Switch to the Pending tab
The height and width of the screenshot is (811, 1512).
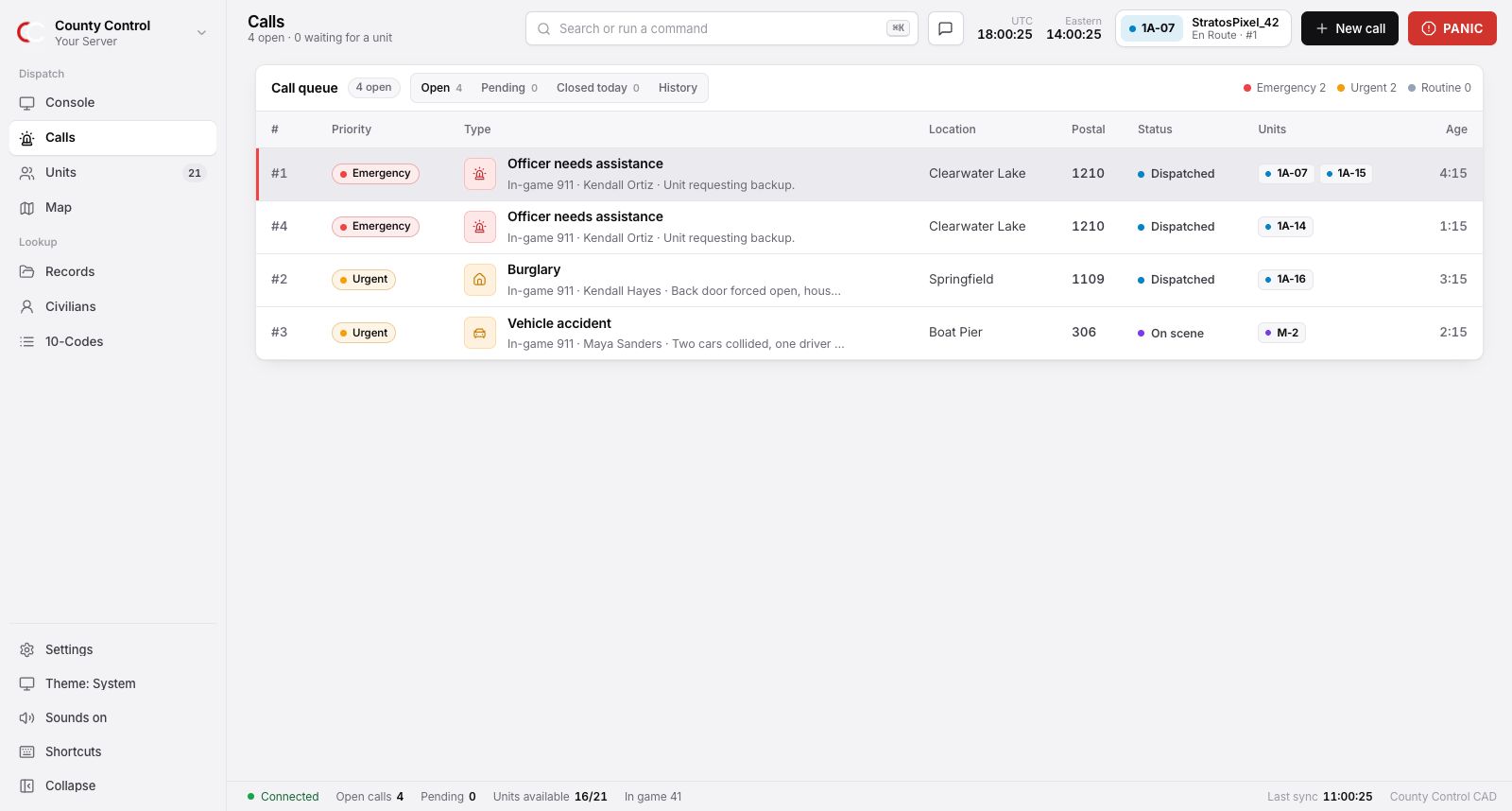[x=509, y=88]
